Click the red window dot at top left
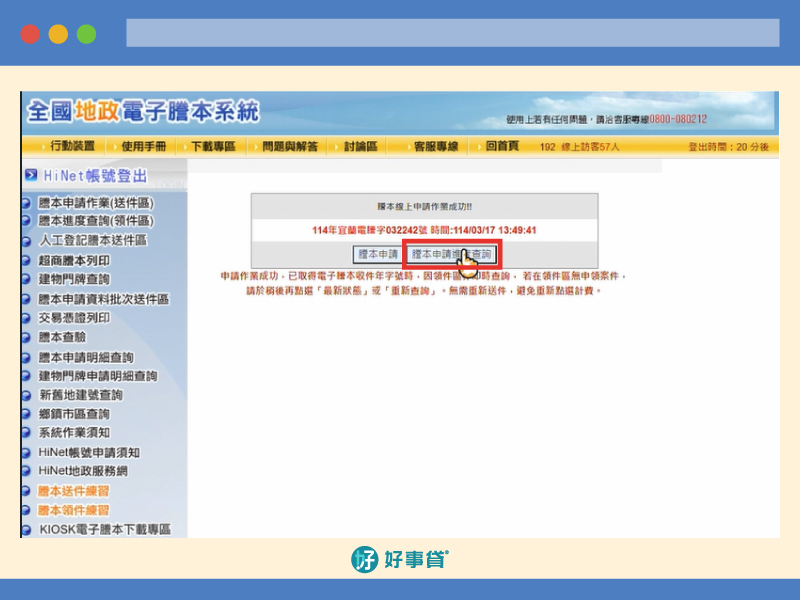 click(x=30, y=33)
